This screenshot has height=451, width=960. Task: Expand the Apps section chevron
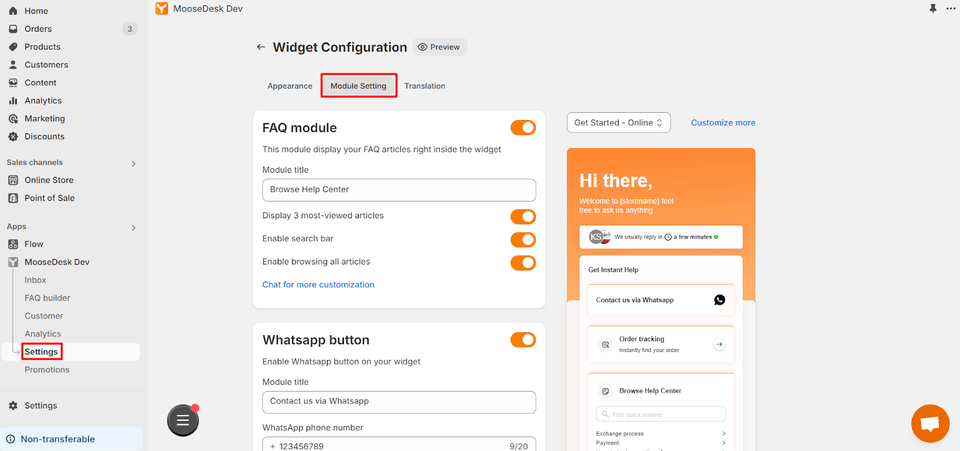click(x=133, y=228)
